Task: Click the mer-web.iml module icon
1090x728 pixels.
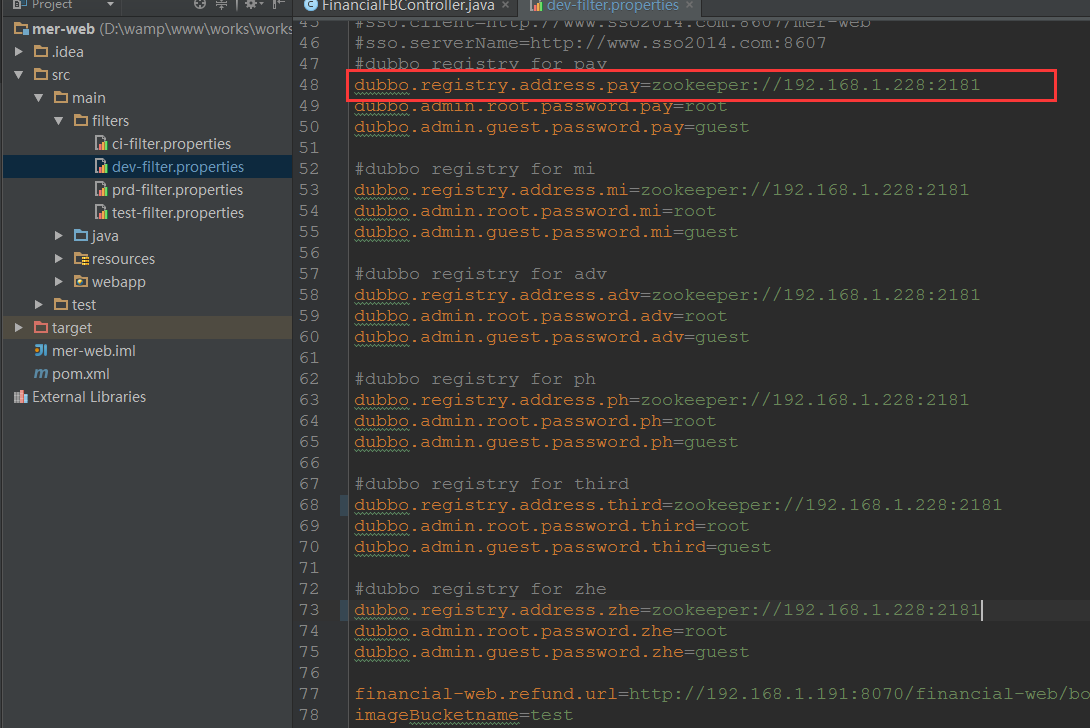Action: point(41,350)
